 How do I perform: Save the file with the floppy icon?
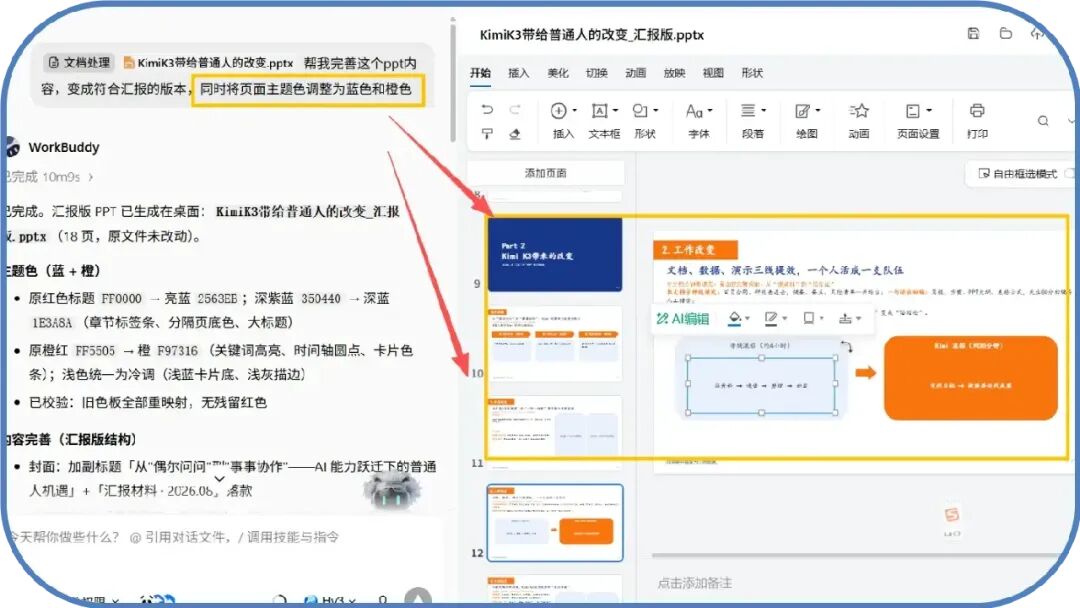(973, 33)
